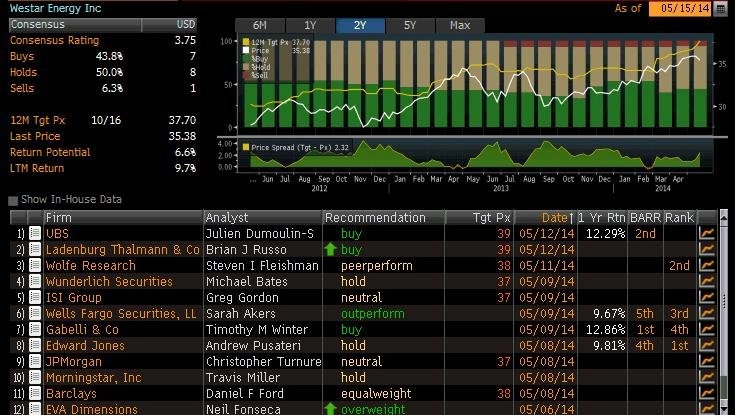This screenshot has height=415, width=735.
Task: Click Consensus Rating value 3.75
Action: tap(185, 40)
